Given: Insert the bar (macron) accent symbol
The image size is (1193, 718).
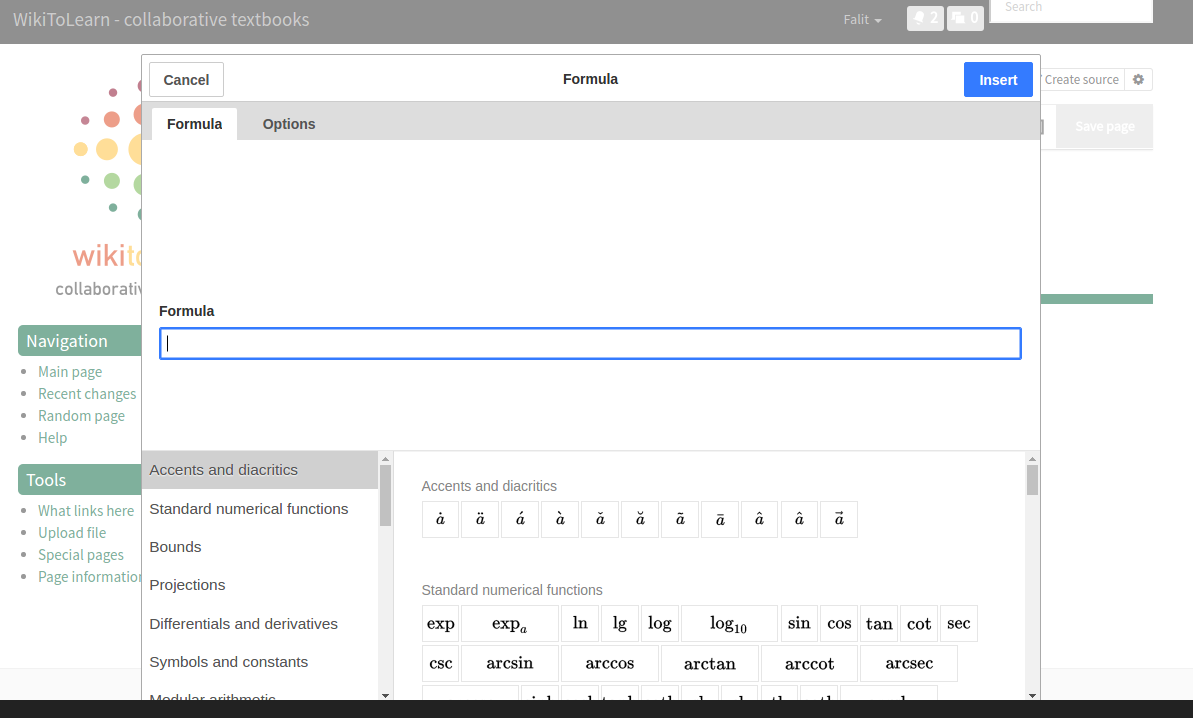Looking at the screenshot, I should coord(719,520).
